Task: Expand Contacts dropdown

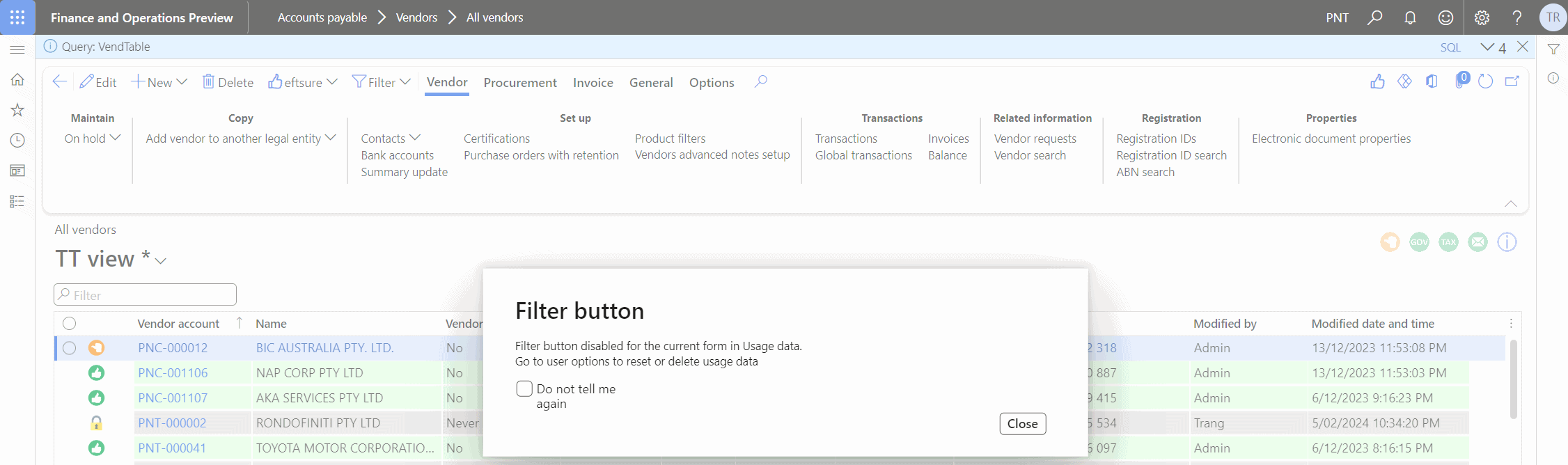Action: tap(415, 138)
